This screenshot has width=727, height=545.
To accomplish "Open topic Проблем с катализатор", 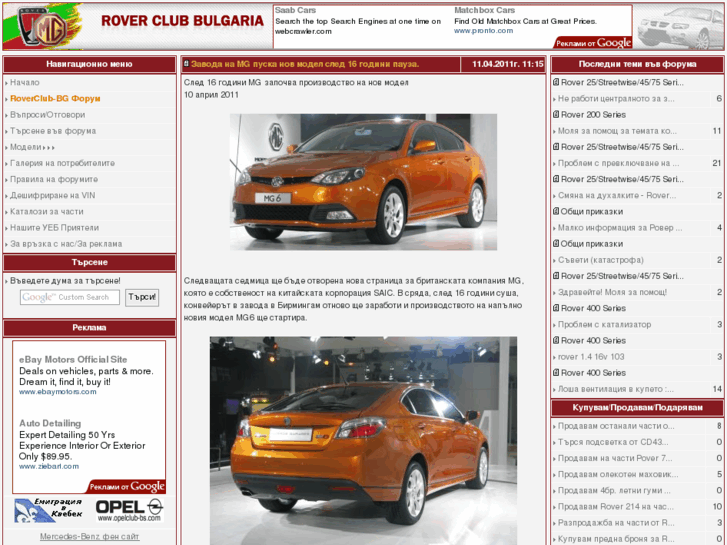I will (x=604, y=325).
